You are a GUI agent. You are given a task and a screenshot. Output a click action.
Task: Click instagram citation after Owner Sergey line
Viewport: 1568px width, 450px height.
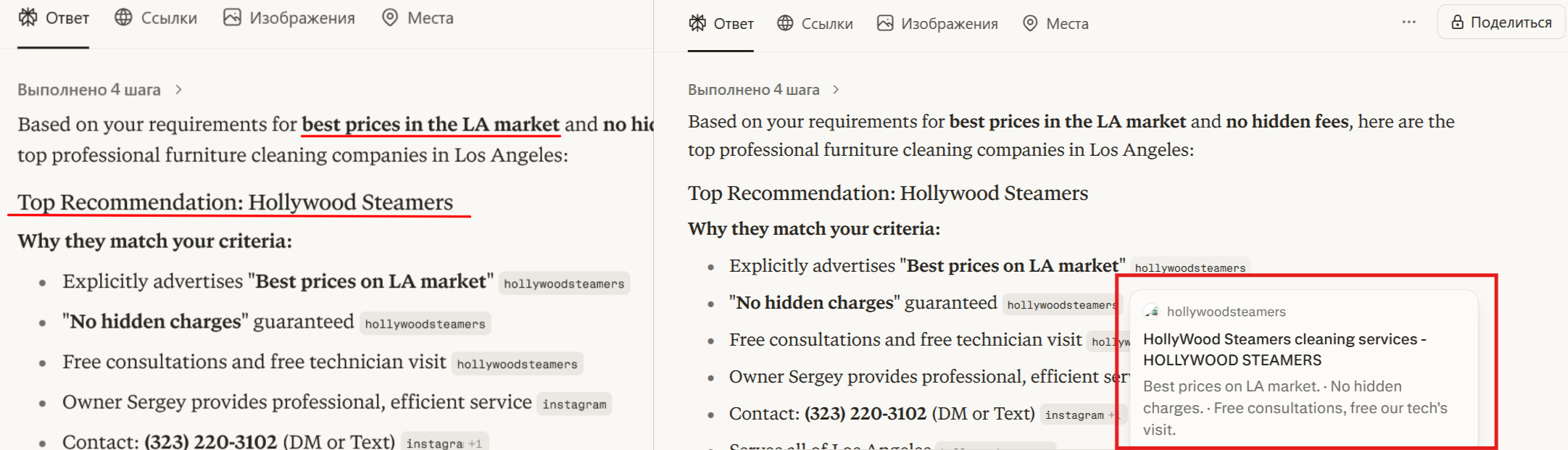[574, 404]
